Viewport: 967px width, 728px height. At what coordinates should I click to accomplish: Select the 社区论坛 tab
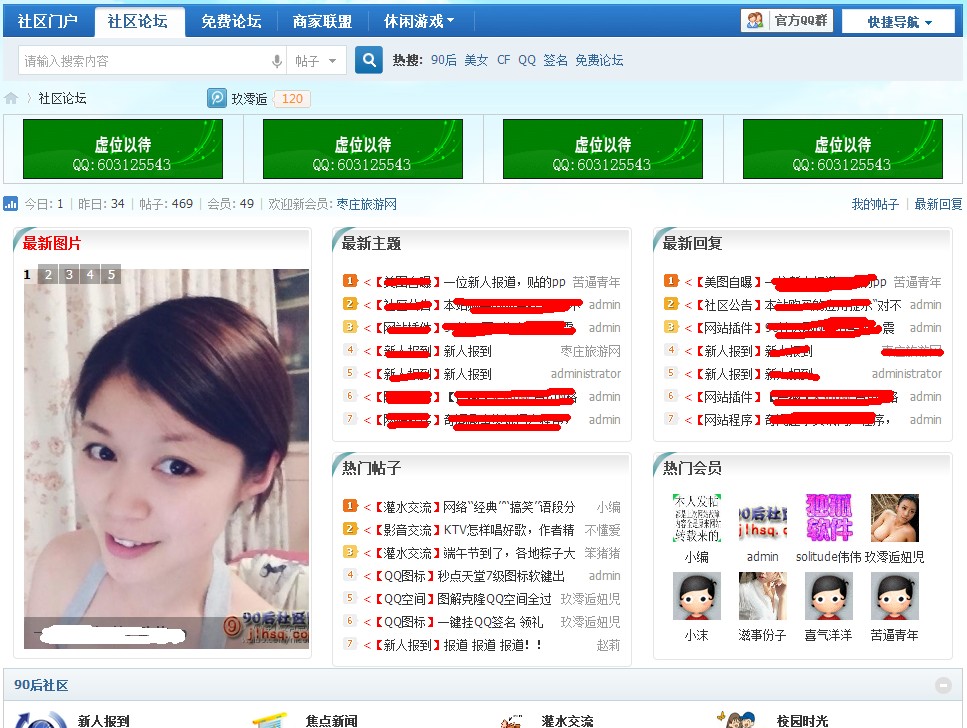tap(138, 22)
